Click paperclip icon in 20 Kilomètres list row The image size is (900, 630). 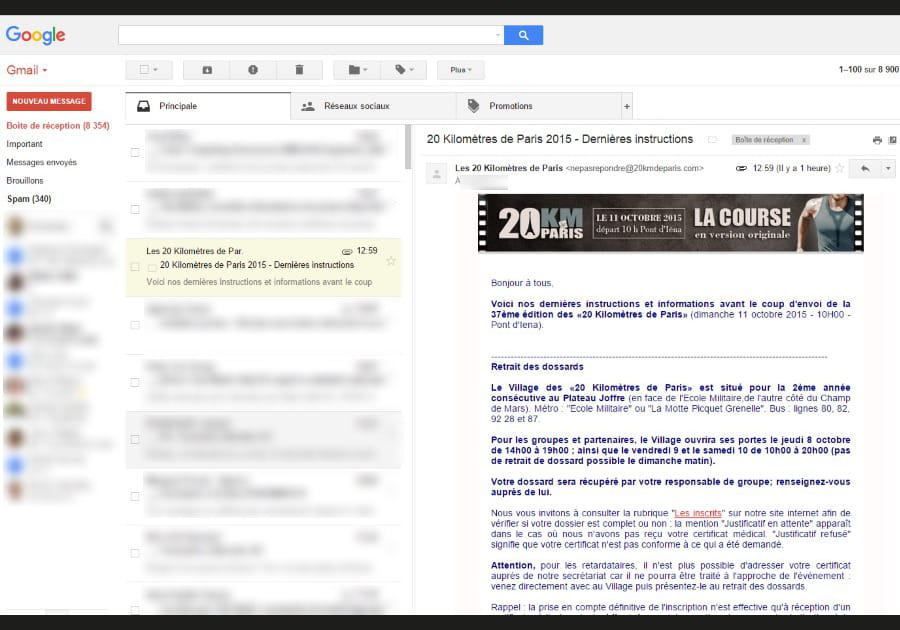click(x=347, y=251)
